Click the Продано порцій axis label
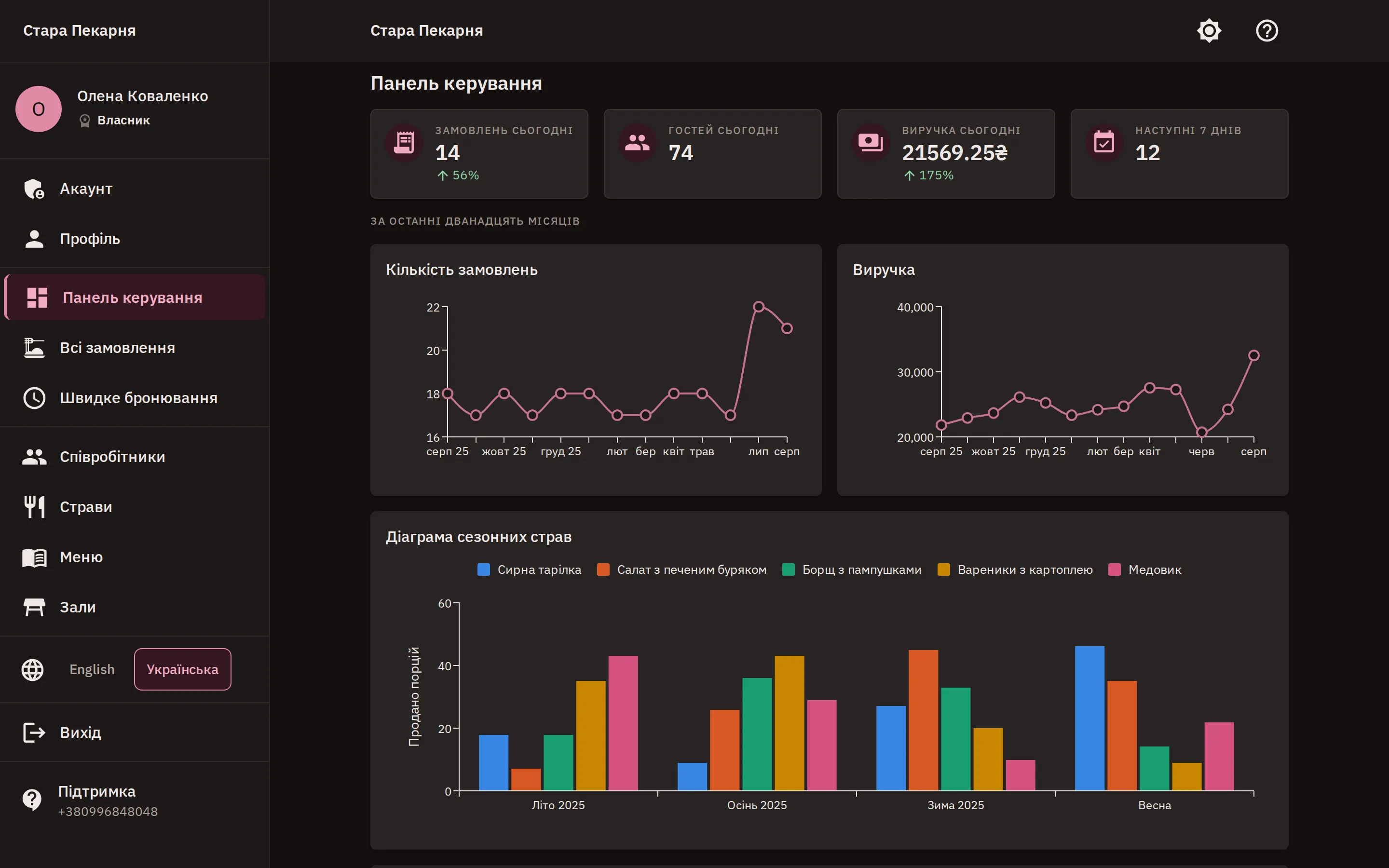Screen dimensions: 1389x868 [414, 696]
